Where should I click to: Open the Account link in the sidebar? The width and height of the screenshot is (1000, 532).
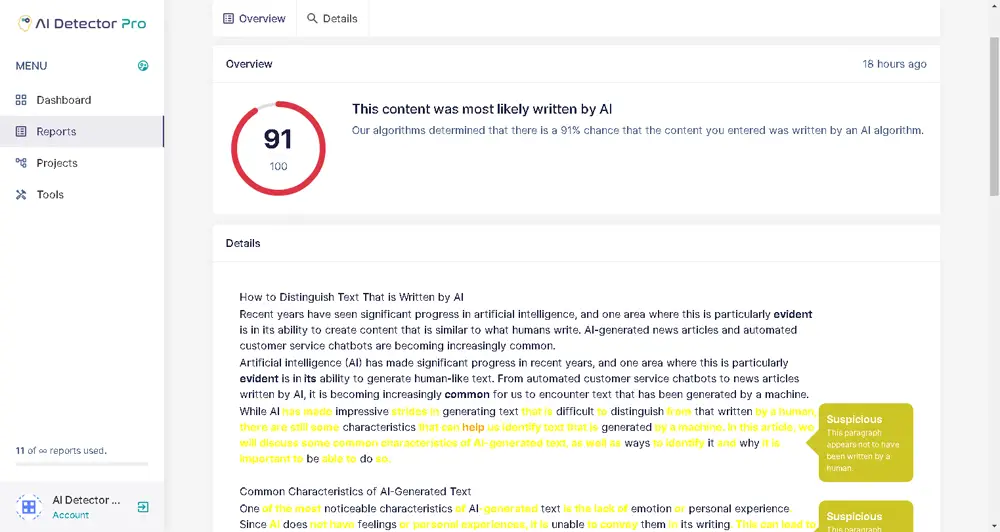[x=71, y=515]
